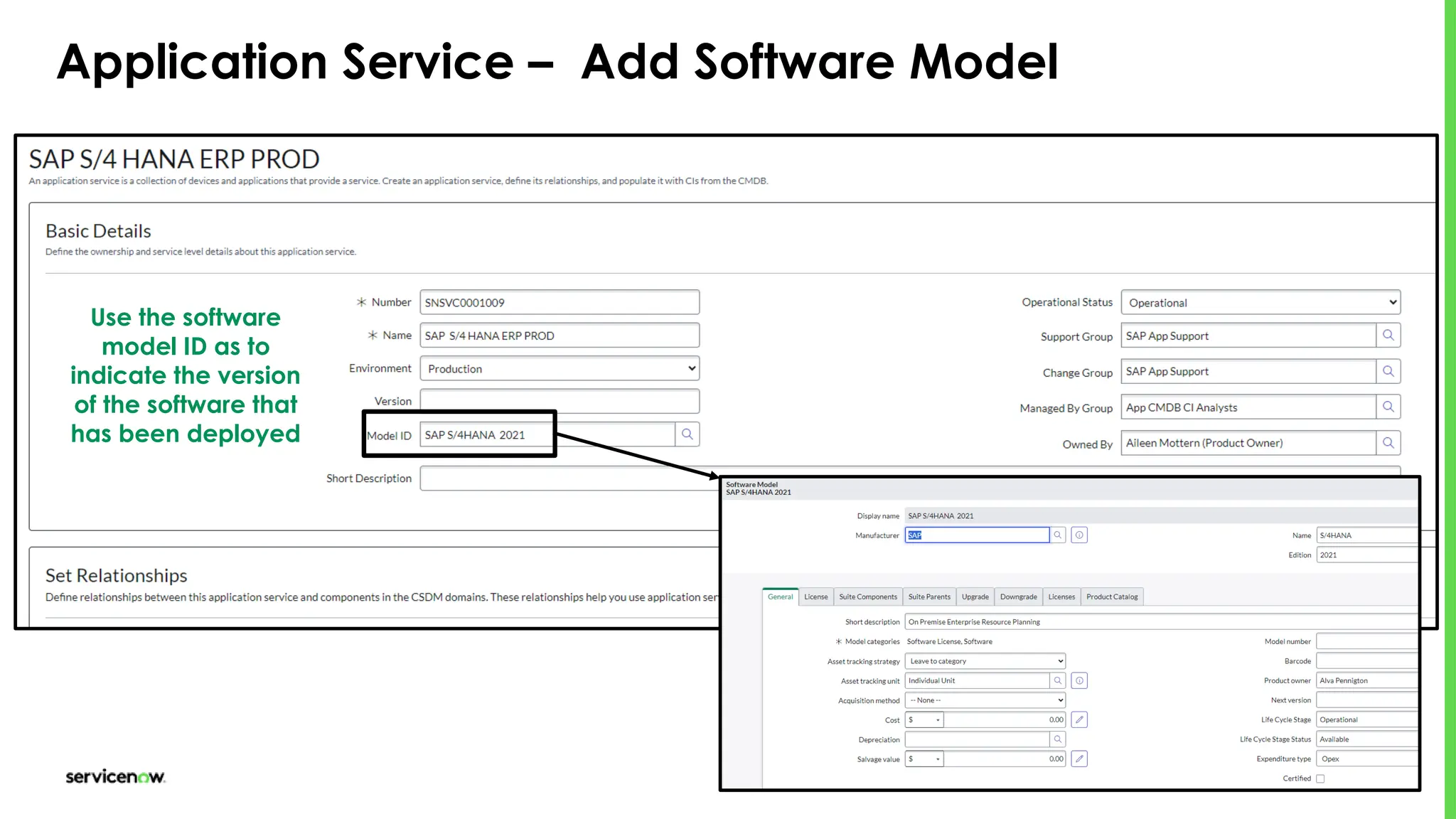Open the Asset tracking unit lookup icon

point(1058,681)
